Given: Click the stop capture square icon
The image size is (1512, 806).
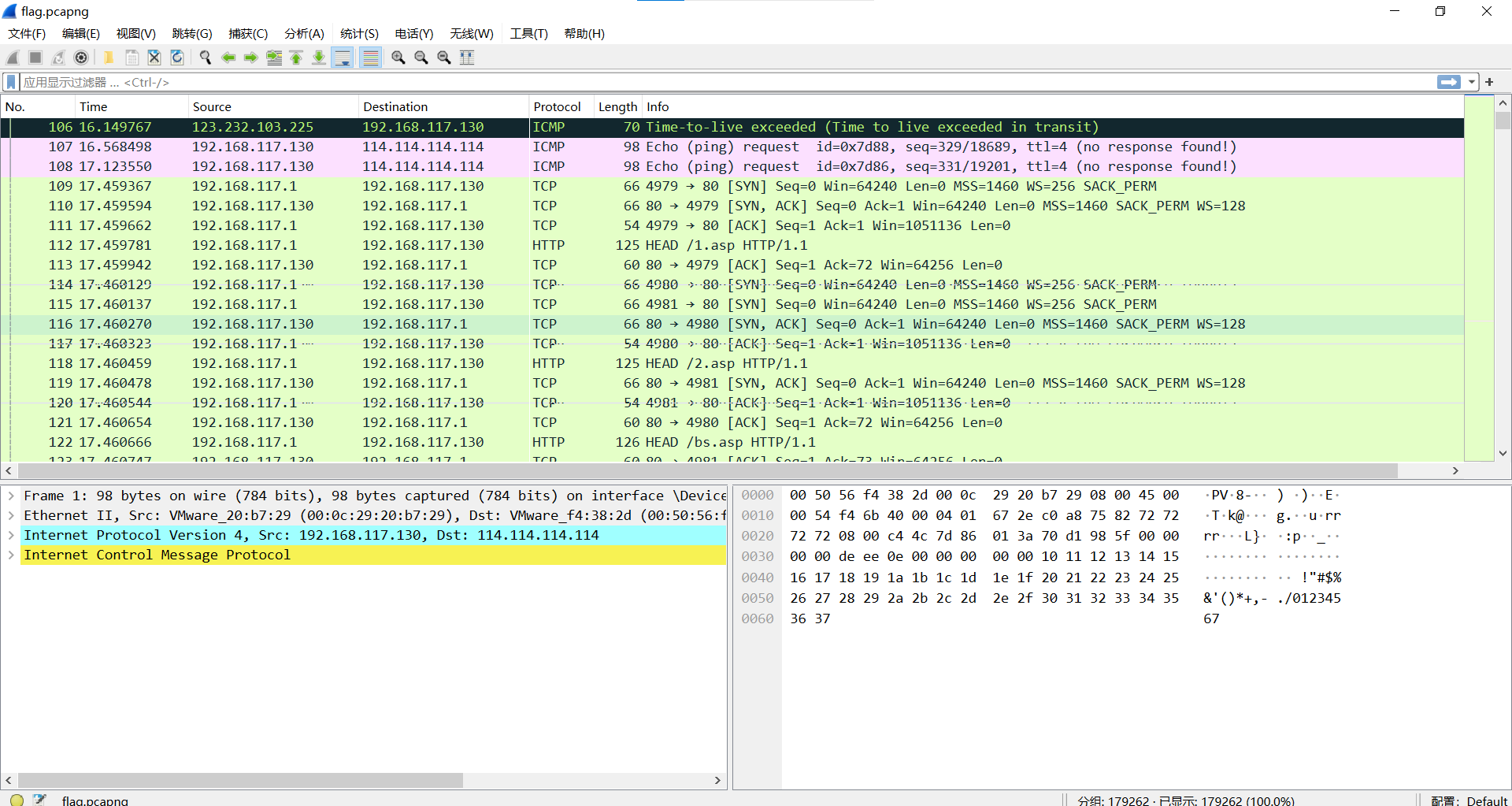Looking at the screenshot, I should tap(35, 58).
